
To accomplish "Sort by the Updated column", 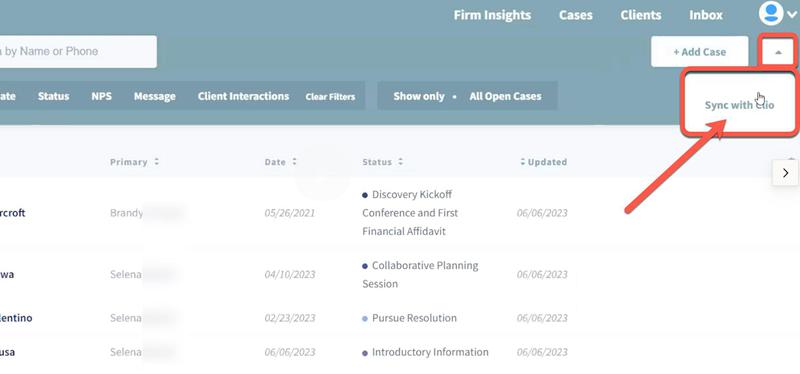I will tap(543, 162).
